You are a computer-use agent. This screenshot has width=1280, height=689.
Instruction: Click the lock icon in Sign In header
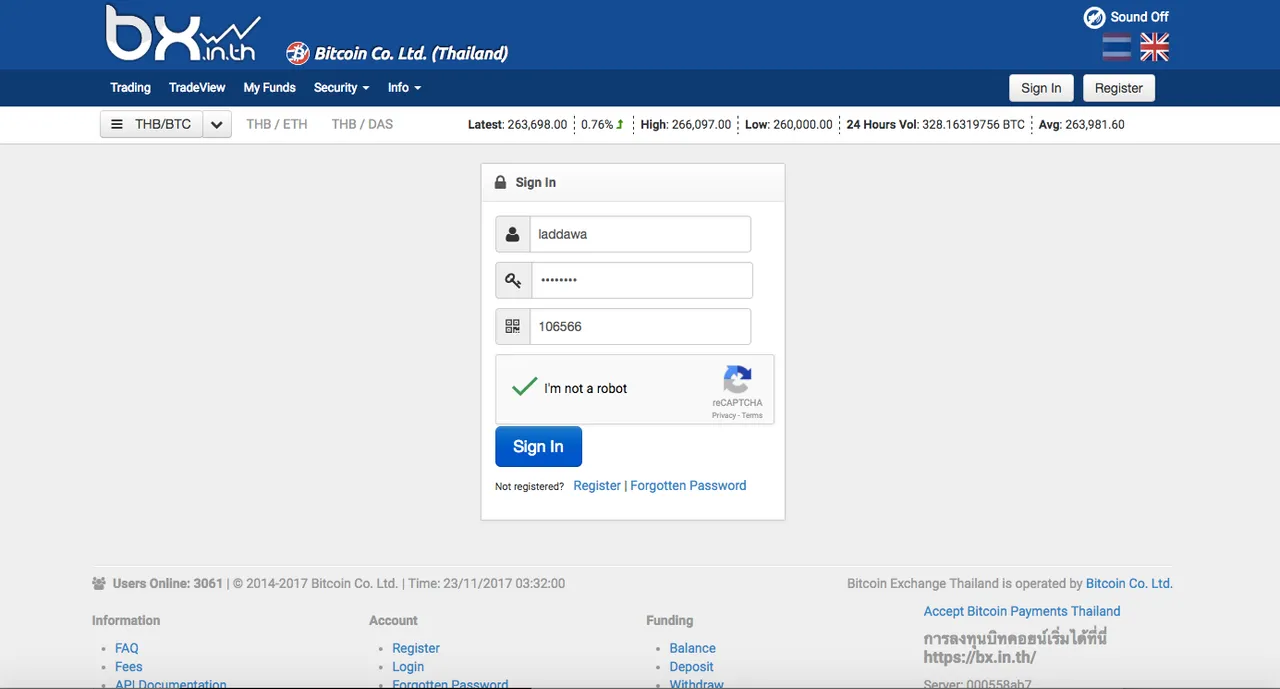tap(501, 183)
